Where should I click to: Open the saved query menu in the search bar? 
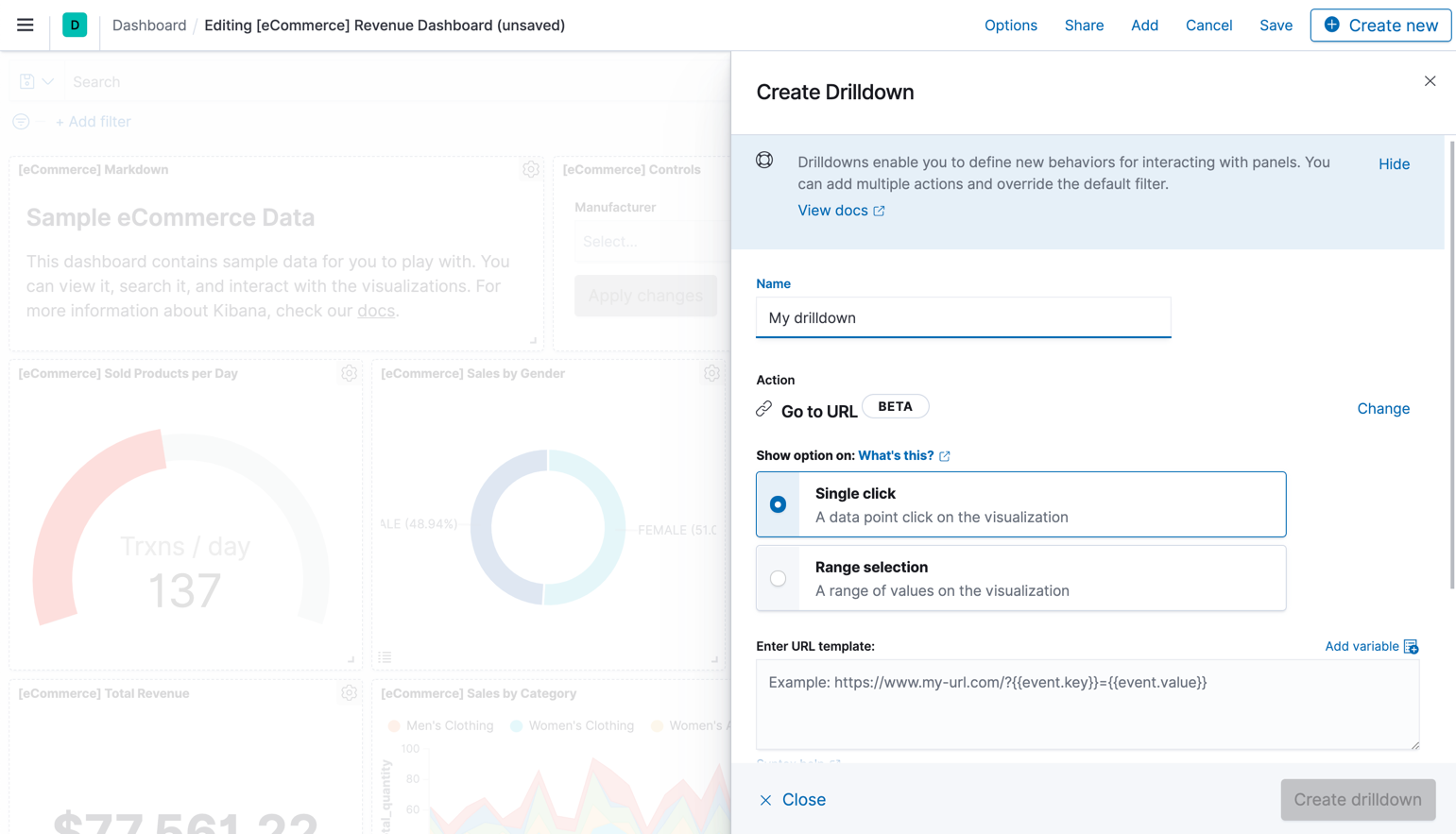36,81
